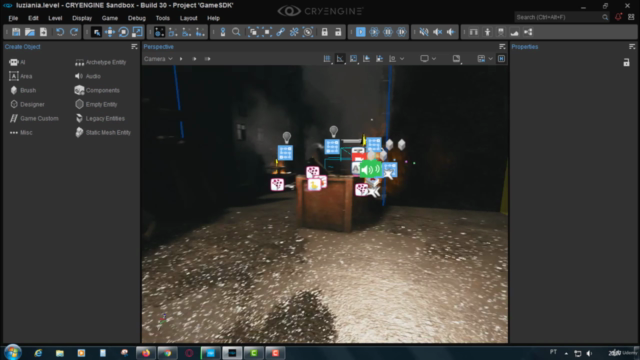
Task: Select the Game Custom category
Action: coord(34,118)
